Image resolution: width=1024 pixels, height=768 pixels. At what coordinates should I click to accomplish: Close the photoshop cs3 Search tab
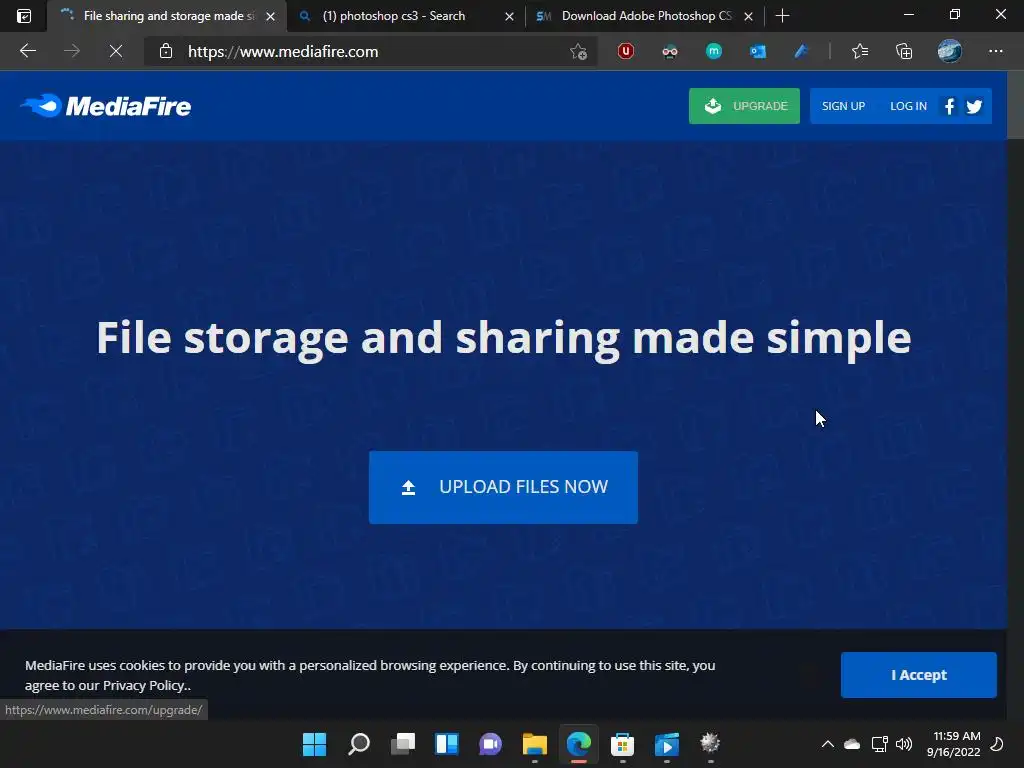[x=509, y=16]
